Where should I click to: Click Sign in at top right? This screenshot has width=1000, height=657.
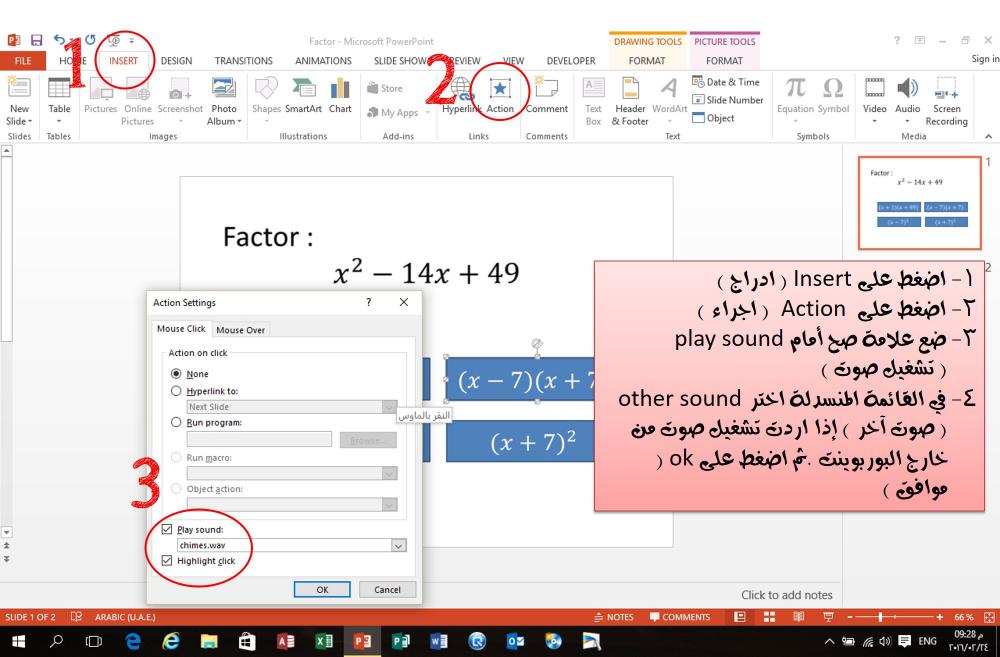click(985, 59)
